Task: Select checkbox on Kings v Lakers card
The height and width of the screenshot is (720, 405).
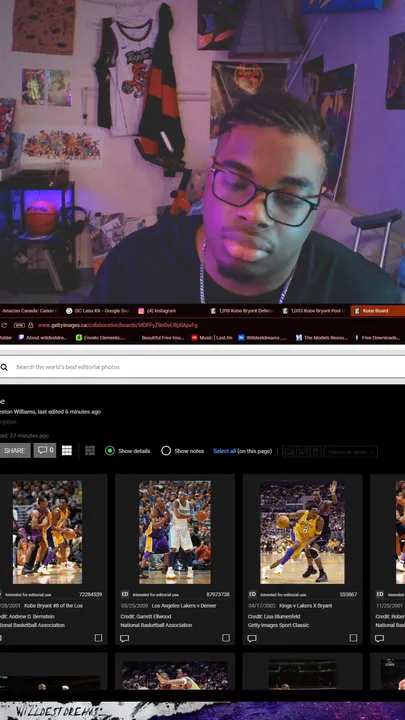Action: click(x=353, y=638)
